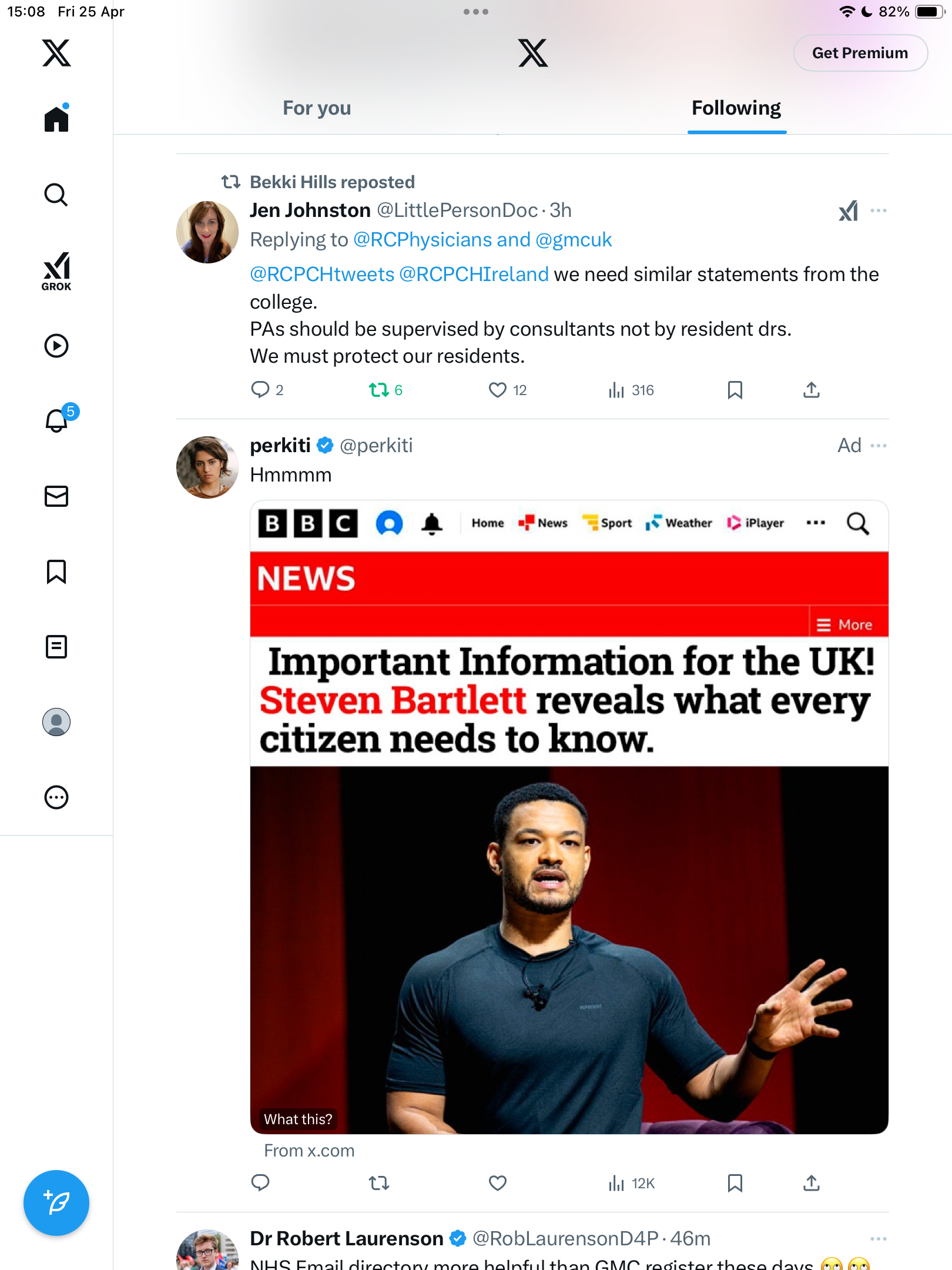The image size is (952, 1270).
Task: Select the Following tab
Action: [x=736, y=108]
